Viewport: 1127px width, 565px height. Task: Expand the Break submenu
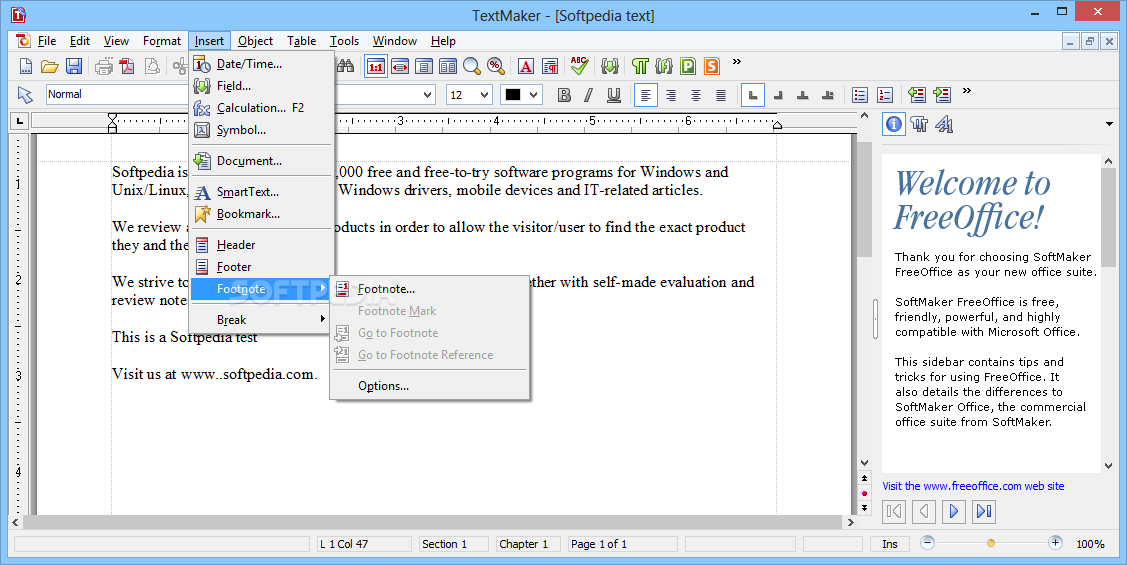(x=262, y=320)
